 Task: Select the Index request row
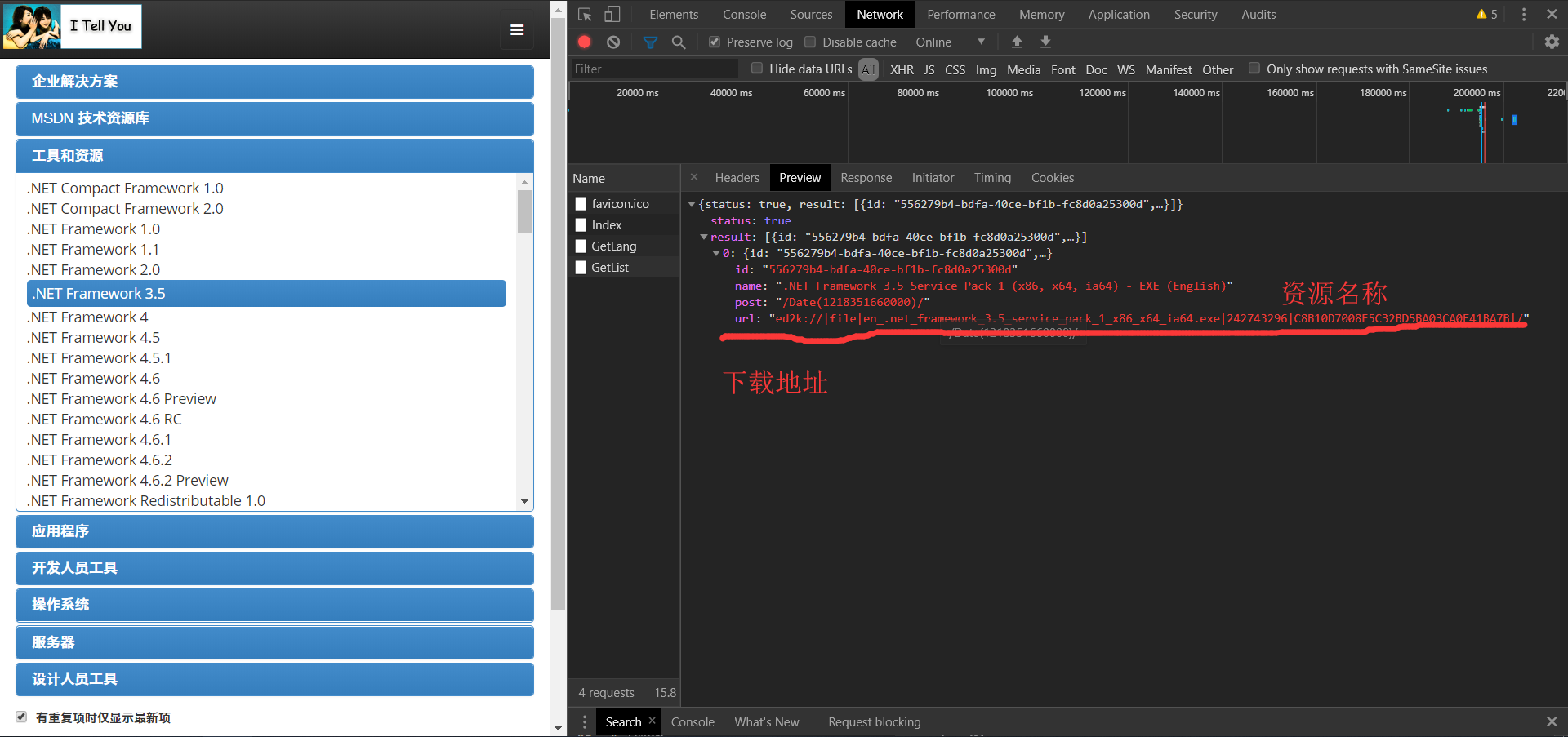624,224
